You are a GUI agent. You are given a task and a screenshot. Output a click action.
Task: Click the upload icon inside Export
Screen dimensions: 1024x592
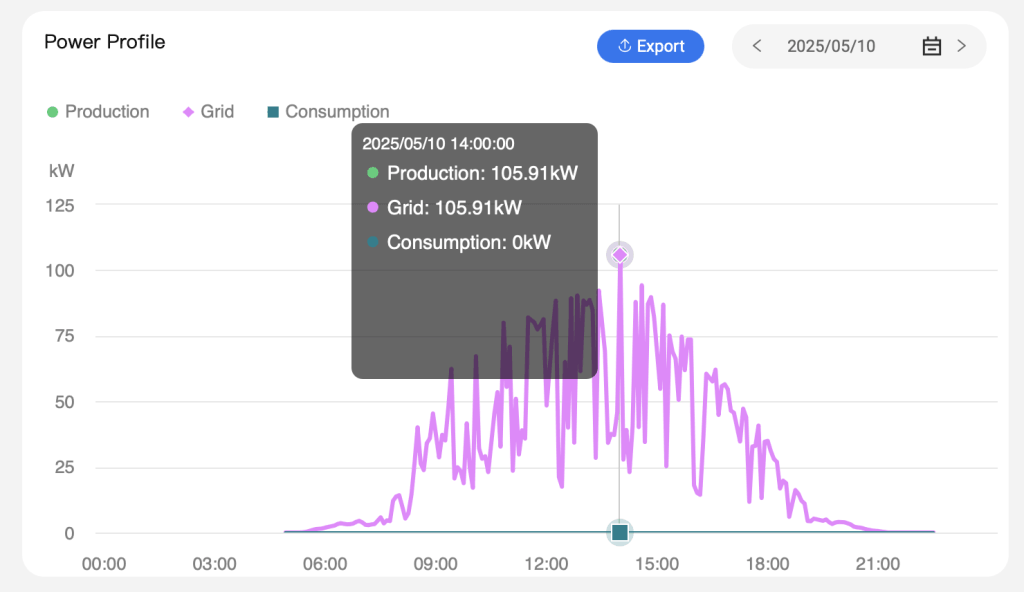click(x=624, y=46)
